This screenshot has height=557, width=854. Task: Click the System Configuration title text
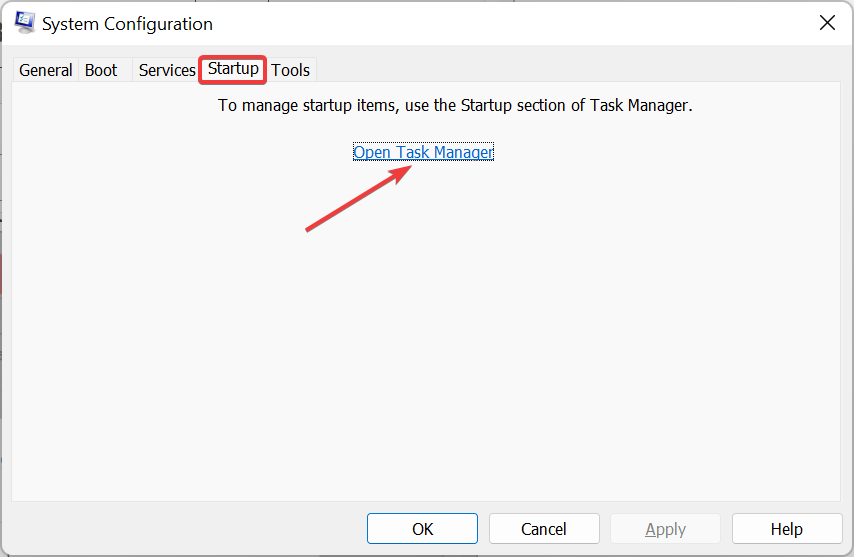point(127,24)
